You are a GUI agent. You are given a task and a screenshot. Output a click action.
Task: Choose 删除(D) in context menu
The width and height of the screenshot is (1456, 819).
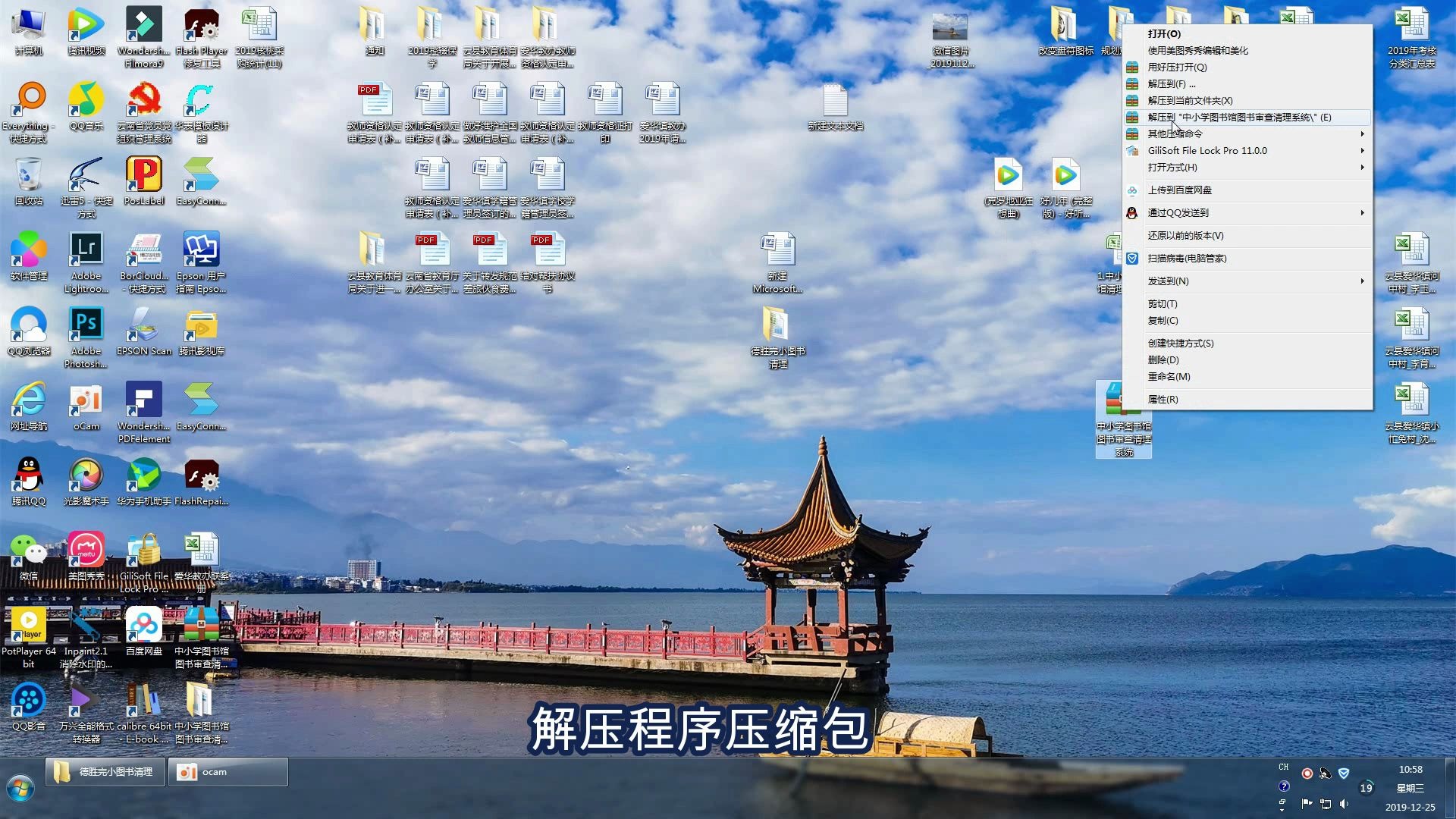1247,360
